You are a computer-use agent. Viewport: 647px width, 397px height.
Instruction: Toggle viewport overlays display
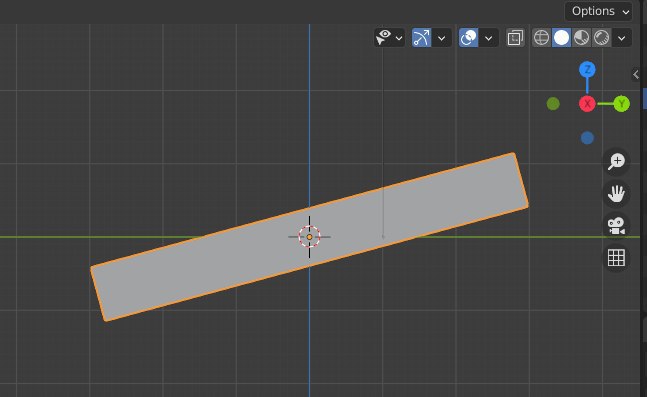coord(468,38)
